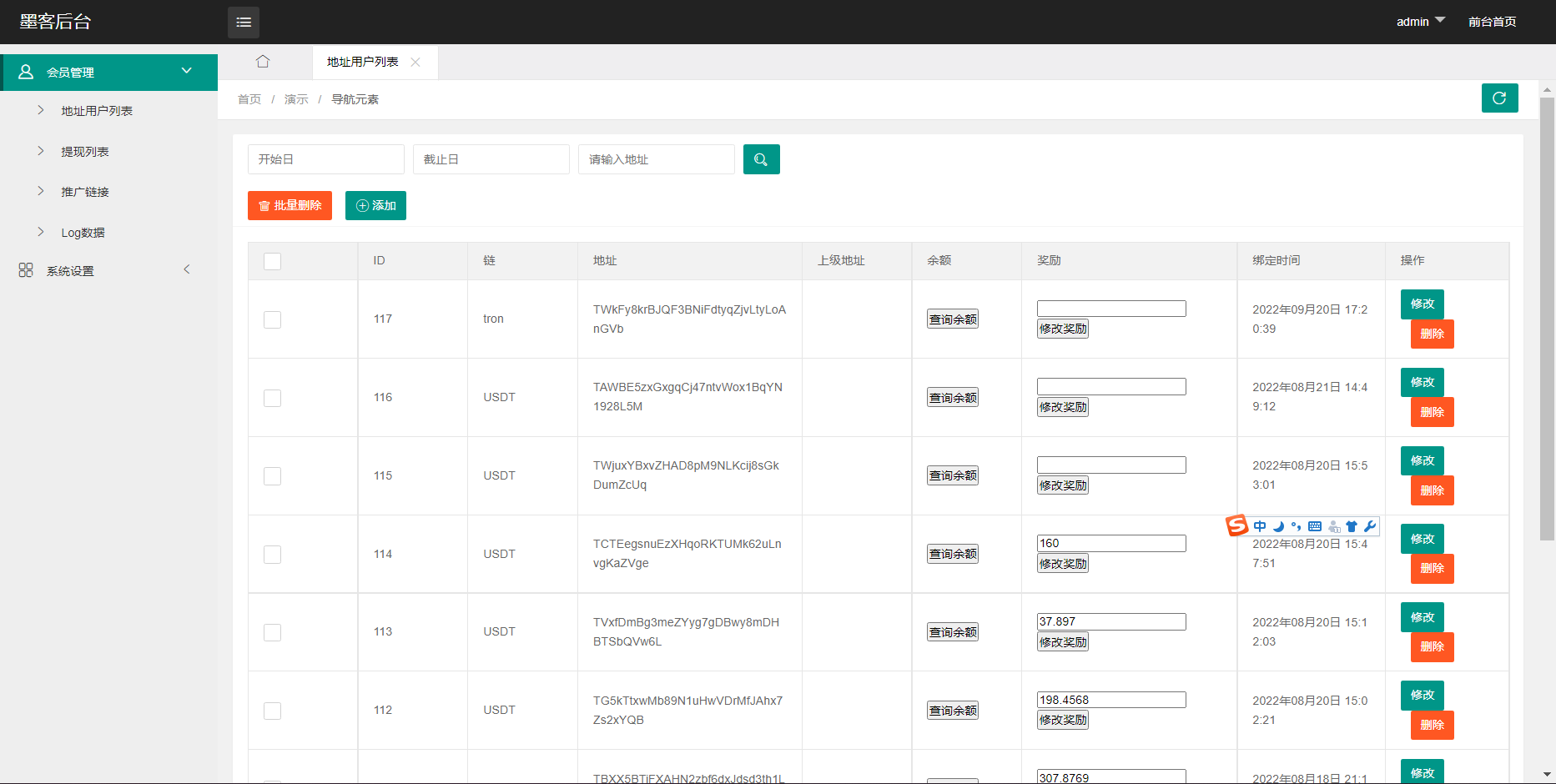Click 修改奖励 for ID 116
The width and height of the screenshot is (1556, 784).
coord(1063,407)
